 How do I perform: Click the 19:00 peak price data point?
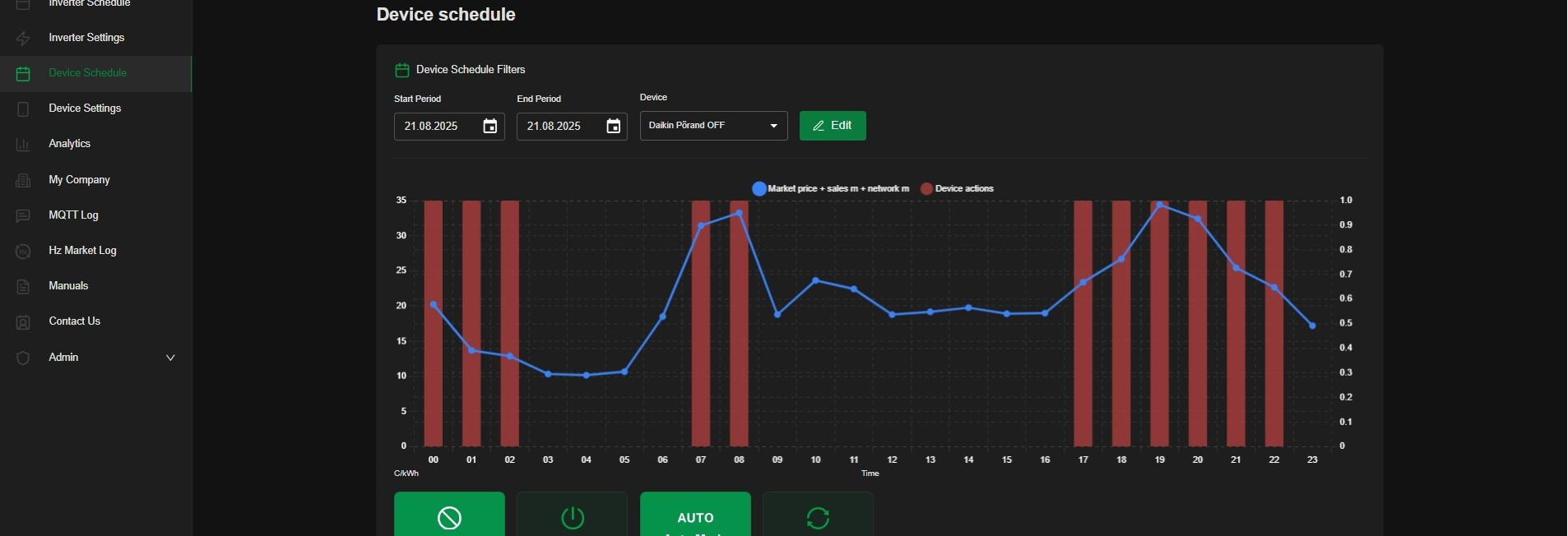click(1159, 205)
